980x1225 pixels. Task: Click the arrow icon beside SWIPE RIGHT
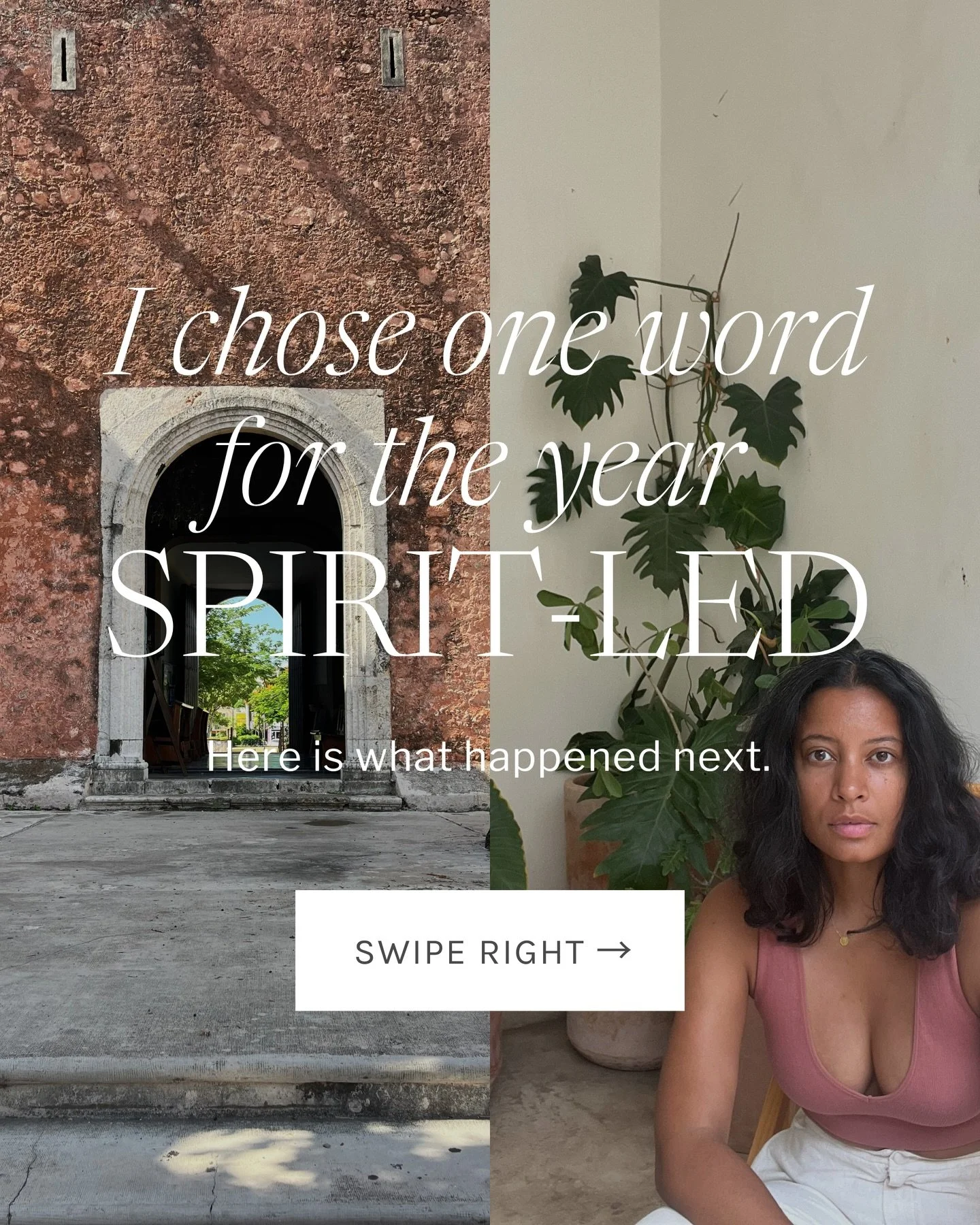click(x=613, y=949)
